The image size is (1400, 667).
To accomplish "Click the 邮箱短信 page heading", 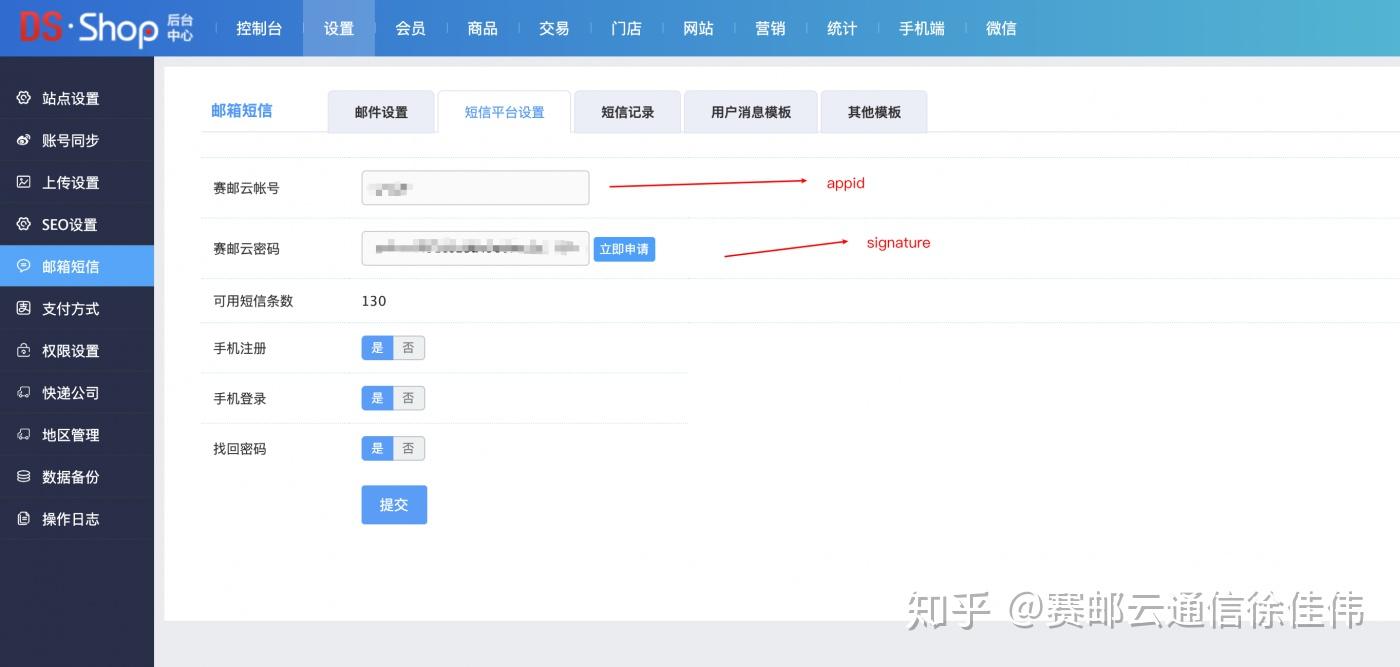I will 241,110.
